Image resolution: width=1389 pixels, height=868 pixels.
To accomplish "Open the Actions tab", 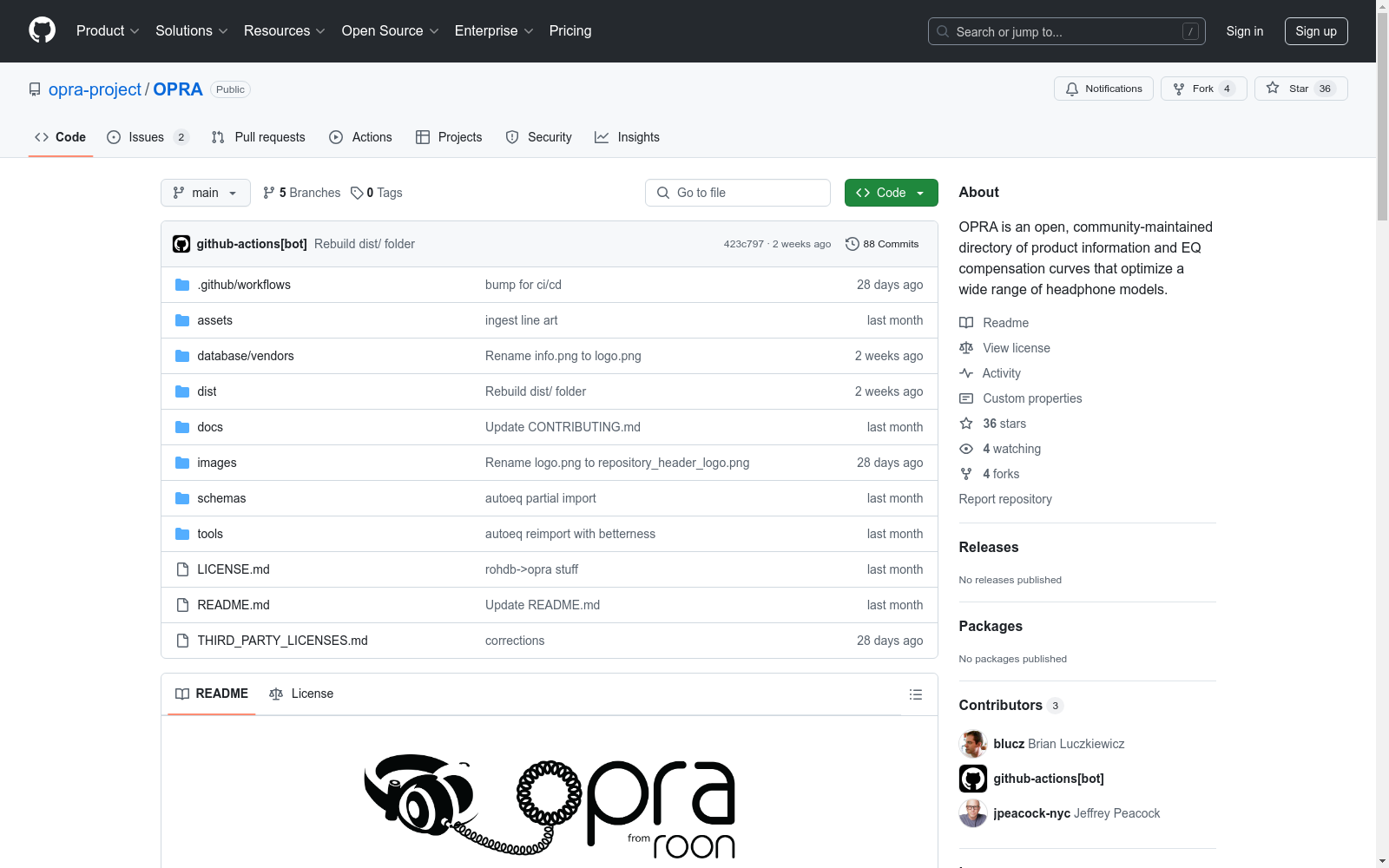I will point(361,137).
